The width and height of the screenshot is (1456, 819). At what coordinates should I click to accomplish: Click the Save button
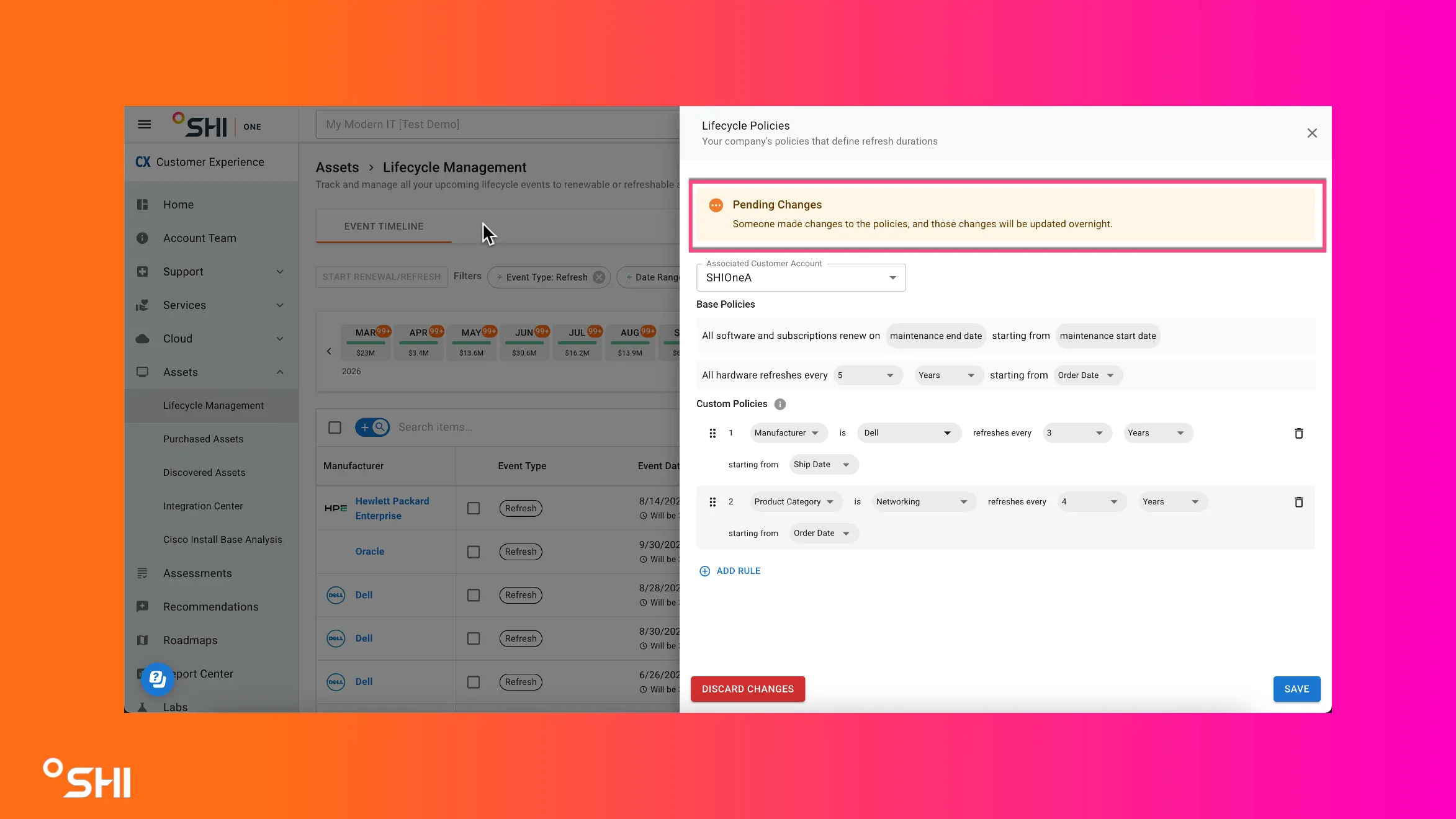pyautogui.click(x=1296, y=689)
